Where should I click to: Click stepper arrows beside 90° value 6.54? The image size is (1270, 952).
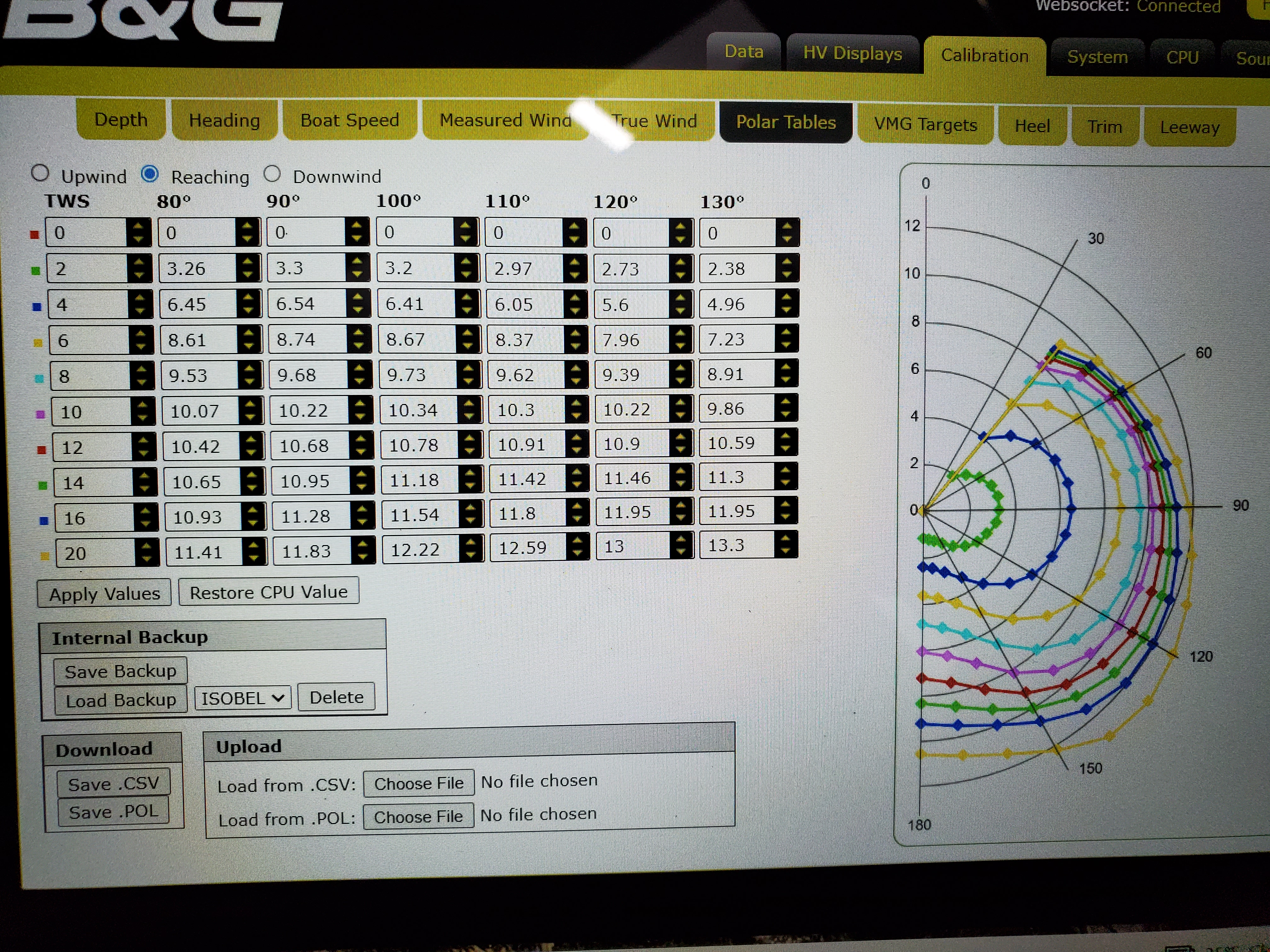pyautogui.click(x=358, y=303)
